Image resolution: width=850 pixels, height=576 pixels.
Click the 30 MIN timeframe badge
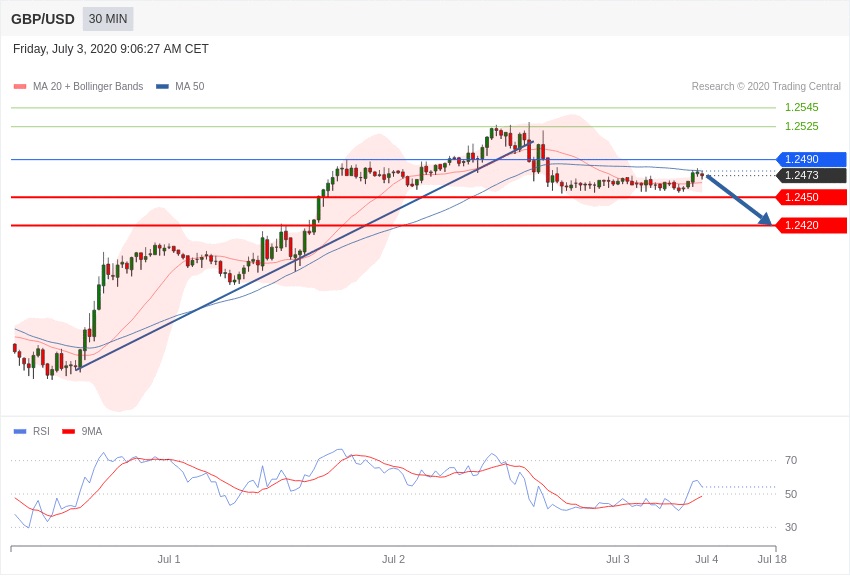click(x=108, y=19)
